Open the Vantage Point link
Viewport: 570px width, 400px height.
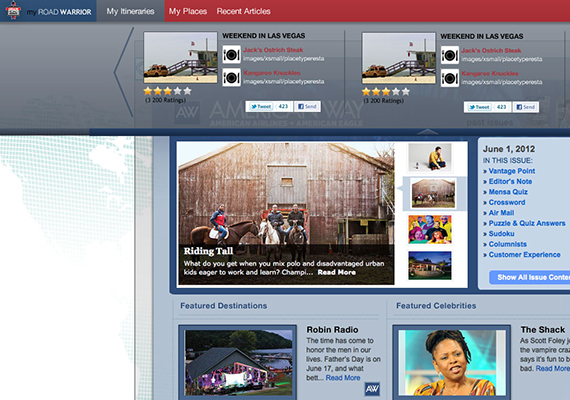pyautogui.click(x=512, y=171)
